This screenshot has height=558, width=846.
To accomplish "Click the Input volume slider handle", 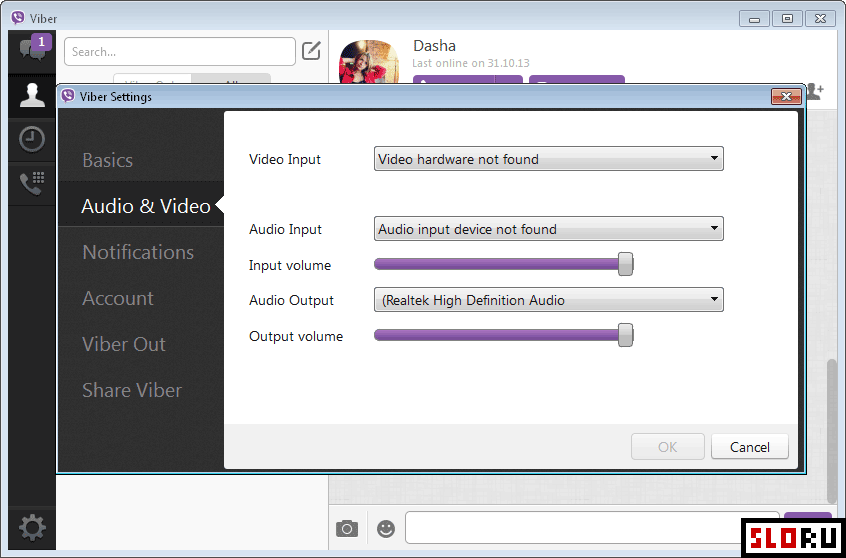I will click(625, 264).
